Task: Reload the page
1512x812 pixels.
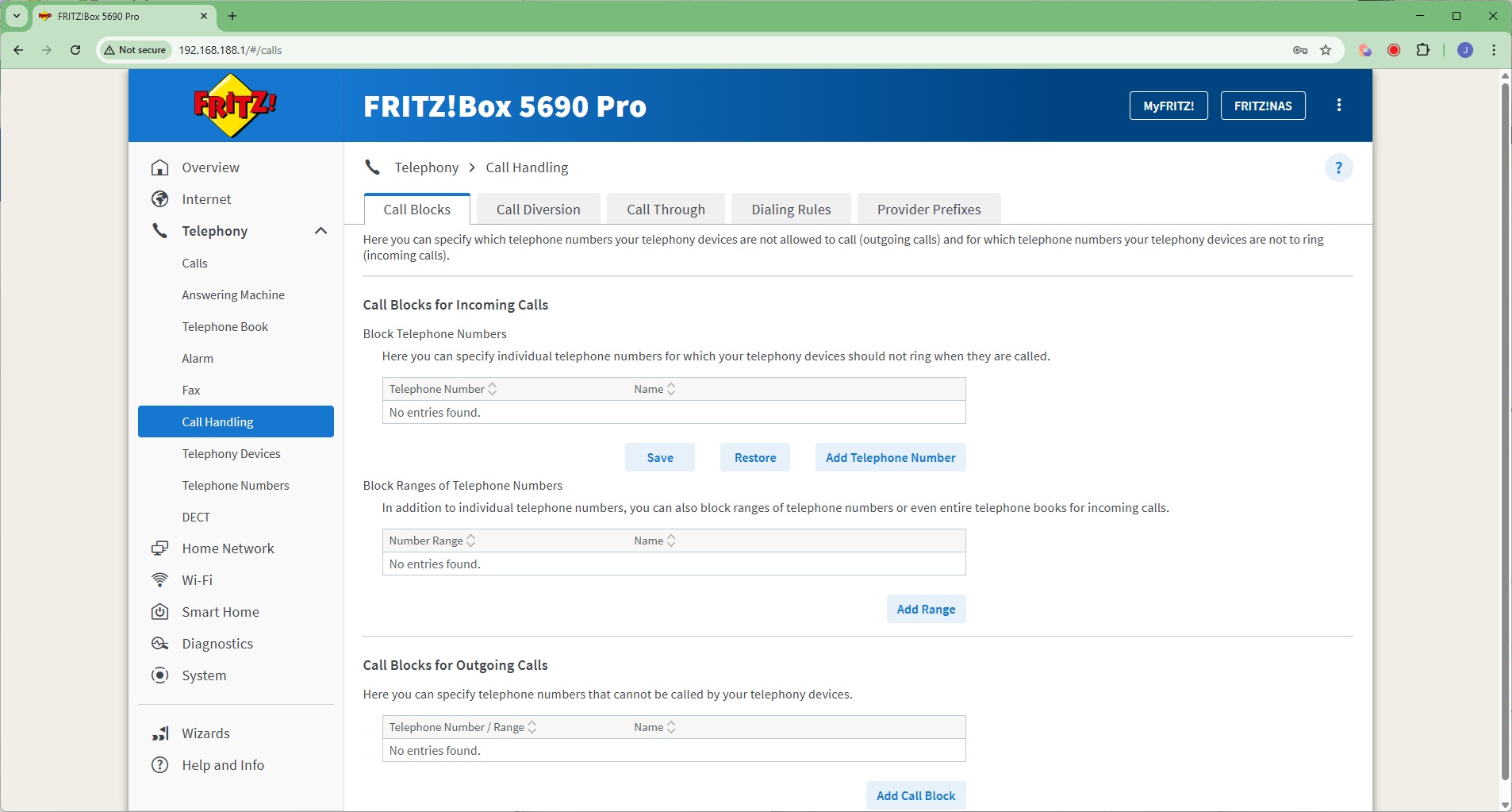Action: [x=75, y=50]
